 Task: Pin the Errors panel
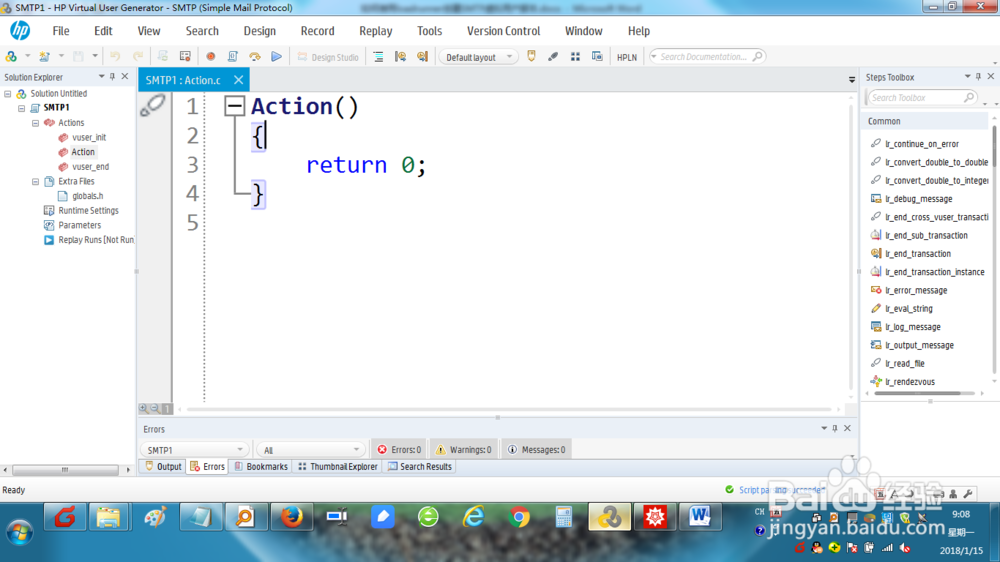click(x=835, y=428)
